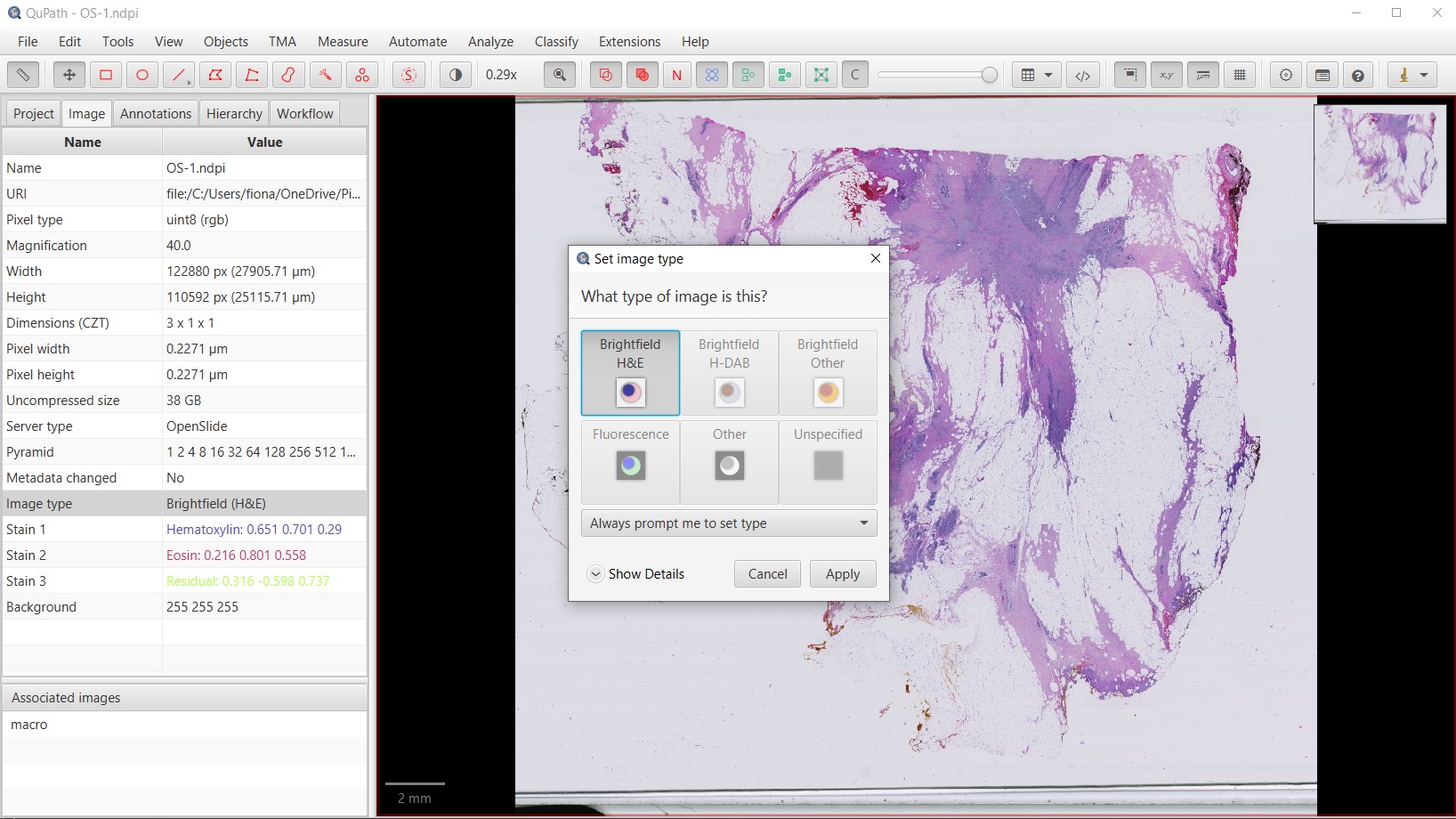Select the Ellipse annotation tool
The width and height of the screenshot is (1456, 819).
pyautogui.click(x=142, y=75)
